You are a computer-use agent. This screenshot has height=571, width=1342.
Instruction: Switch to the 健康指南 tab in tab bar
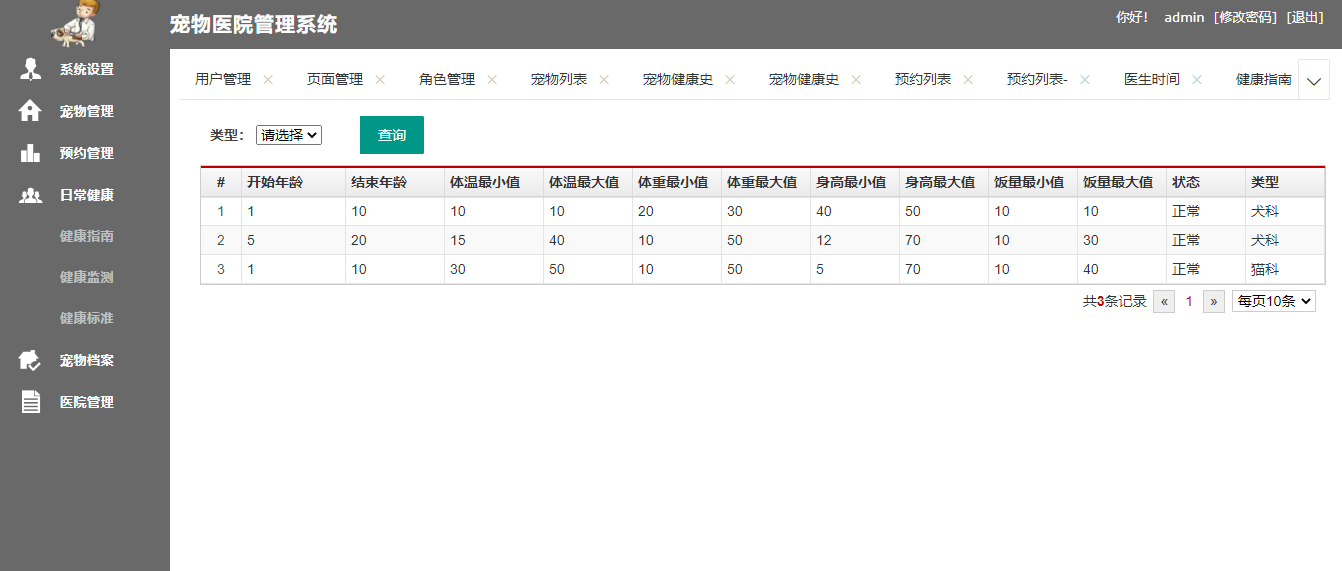1264,79
